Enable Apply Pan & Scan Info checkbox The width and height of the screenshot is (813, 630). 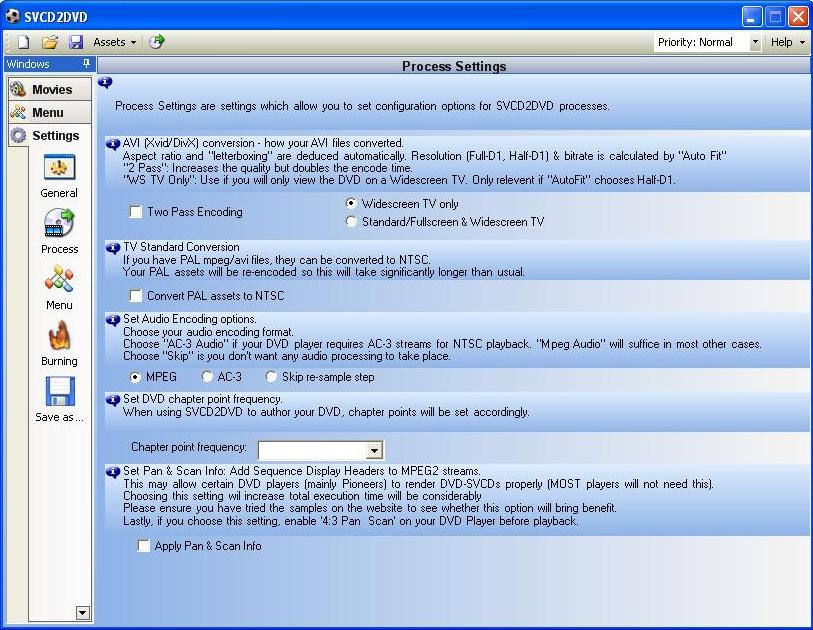(144, 545)
